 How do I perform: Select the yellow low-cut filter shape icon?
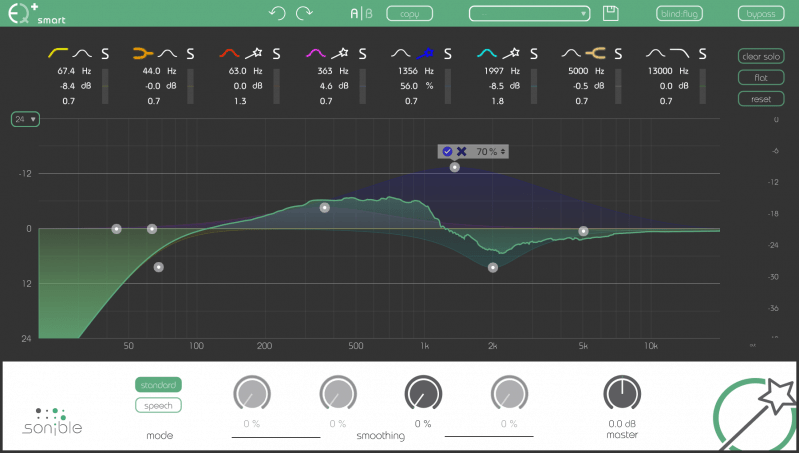59,53
